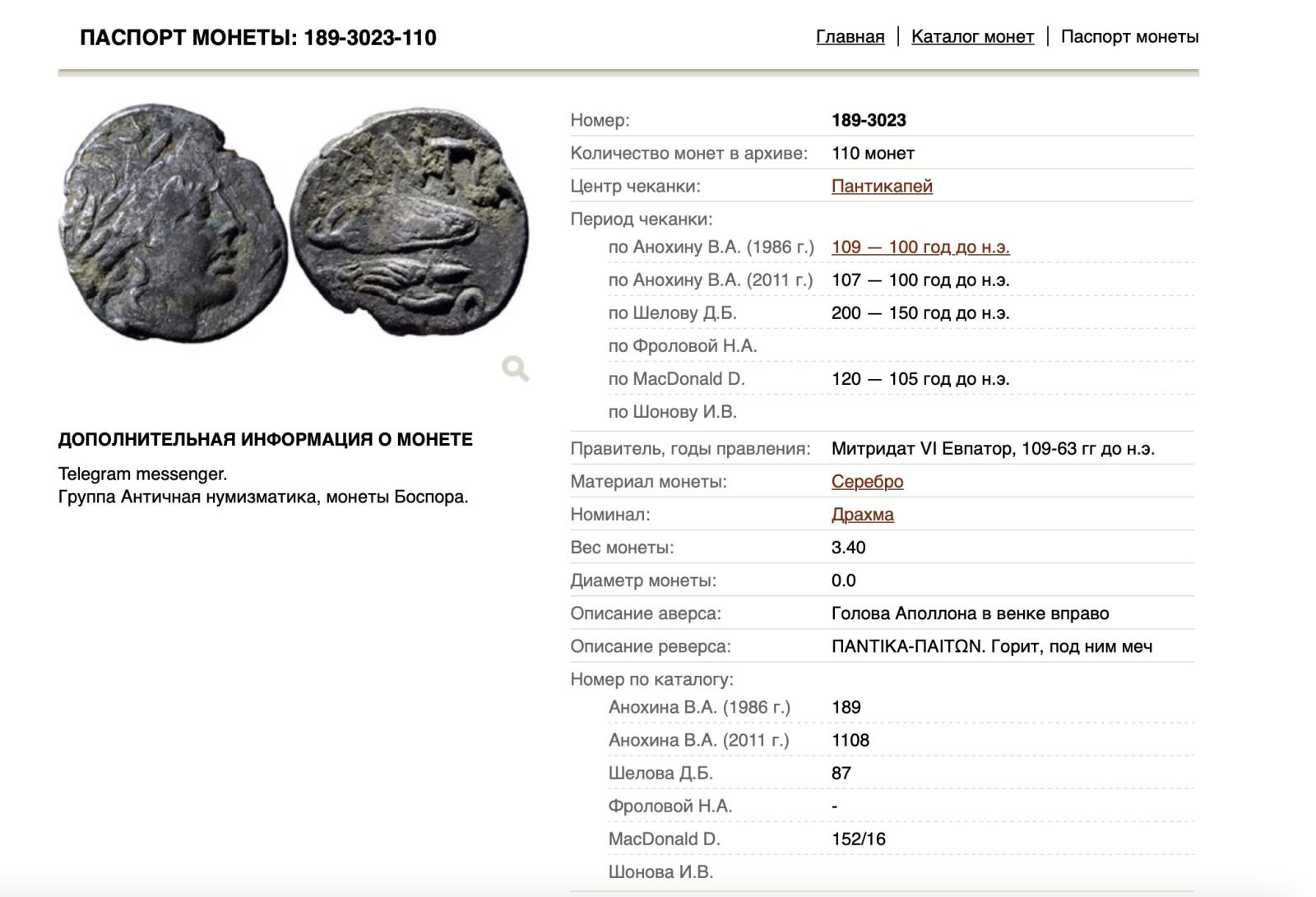1316x897 pixels.
Task: Click the label Правитель, годы правления:
Action: 690,449
